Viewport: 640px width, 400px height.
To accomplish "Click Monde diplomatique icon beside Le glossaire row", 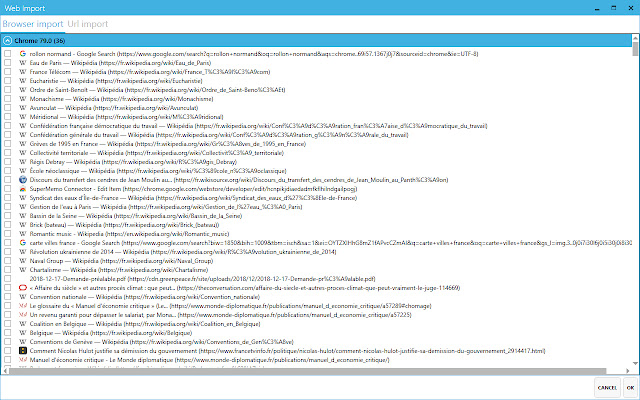I will 23,306.
